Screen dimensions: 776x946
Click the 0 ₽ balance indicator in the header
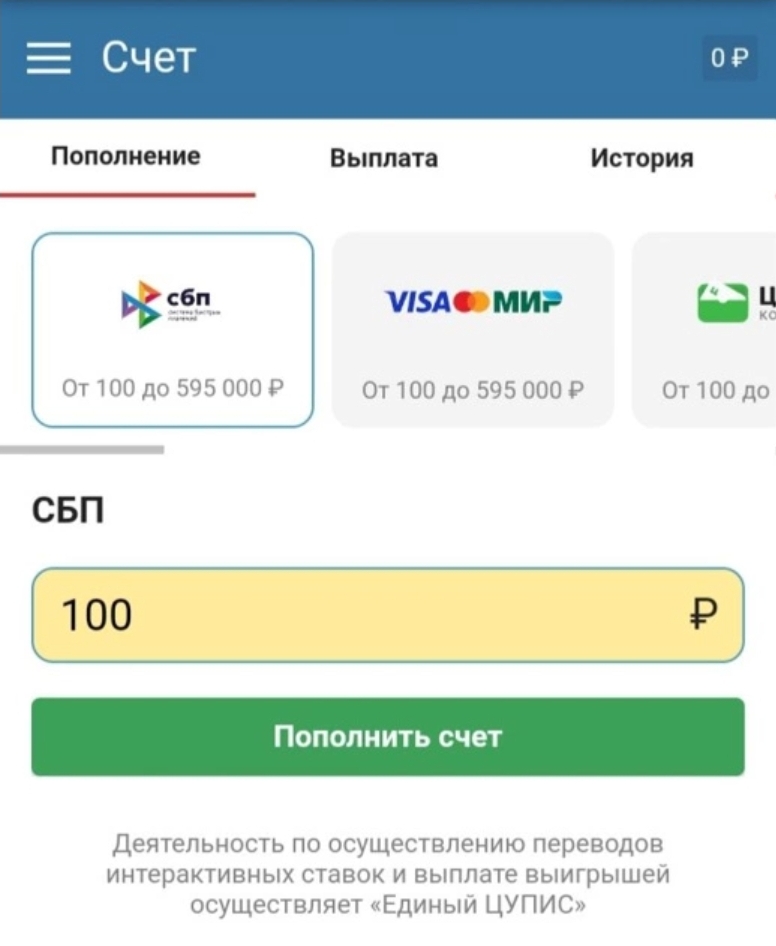click(729, 57)
